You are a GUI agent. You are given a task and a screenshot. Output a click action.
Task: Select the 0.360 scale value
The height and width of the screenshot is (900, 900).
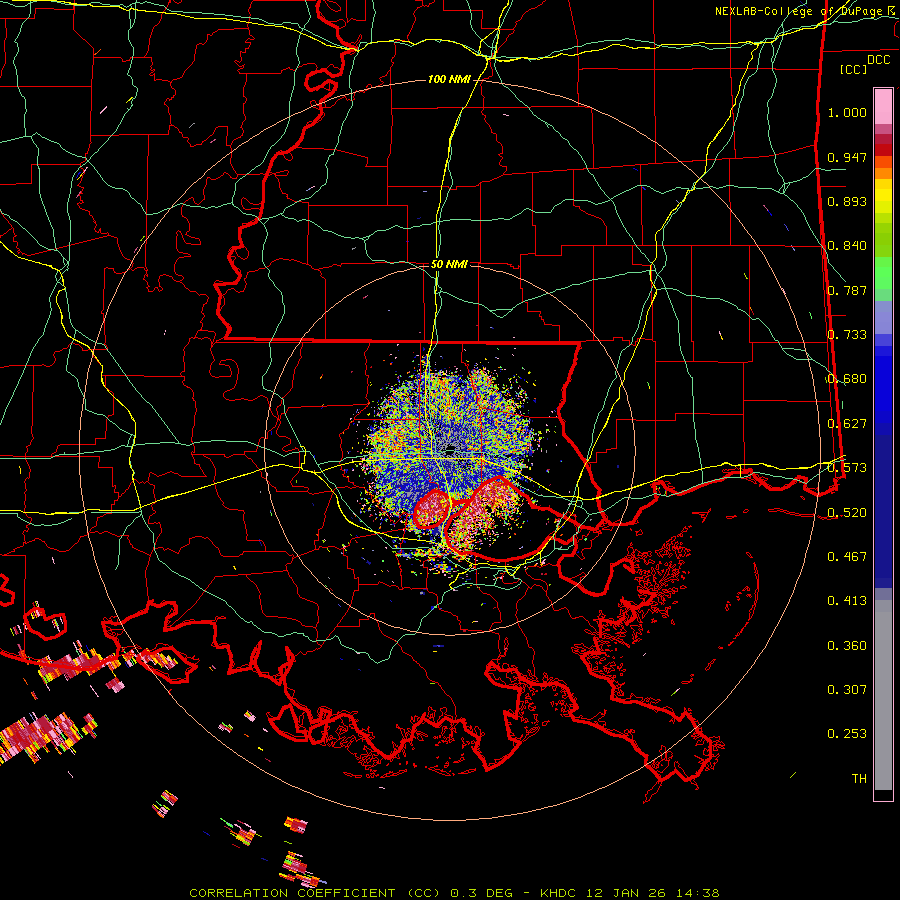[x=847, y=646]
